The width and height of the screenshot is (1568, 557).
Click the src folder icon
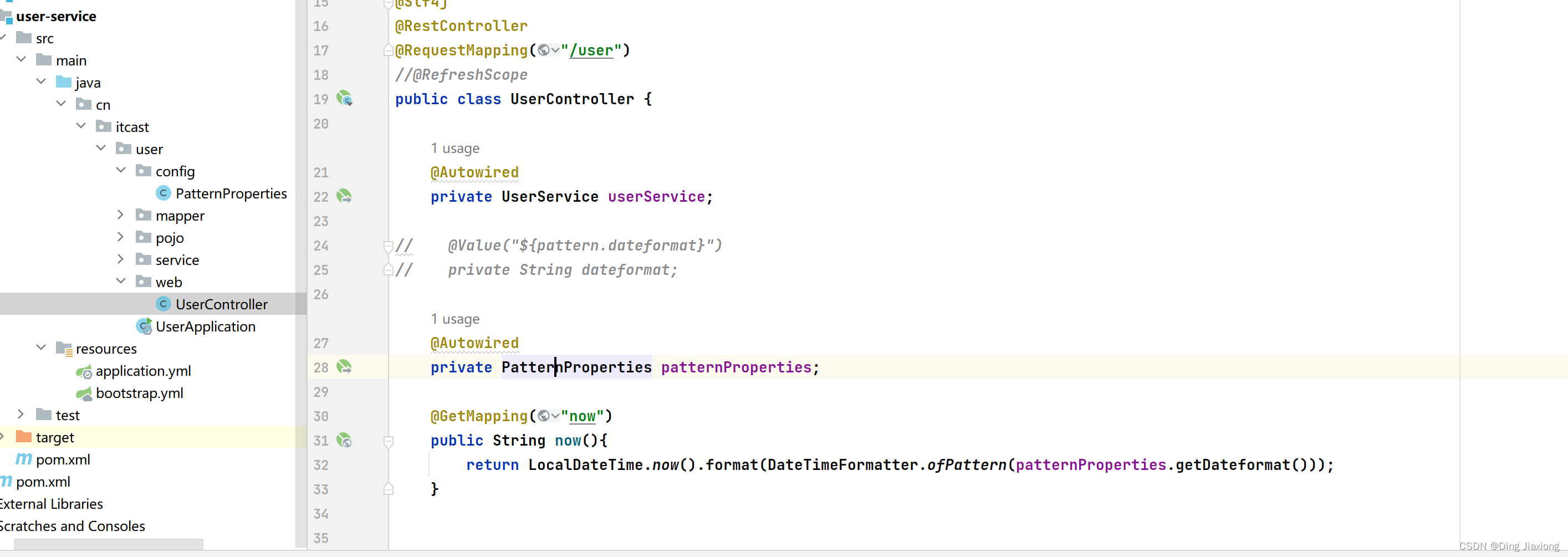point(24,38)
